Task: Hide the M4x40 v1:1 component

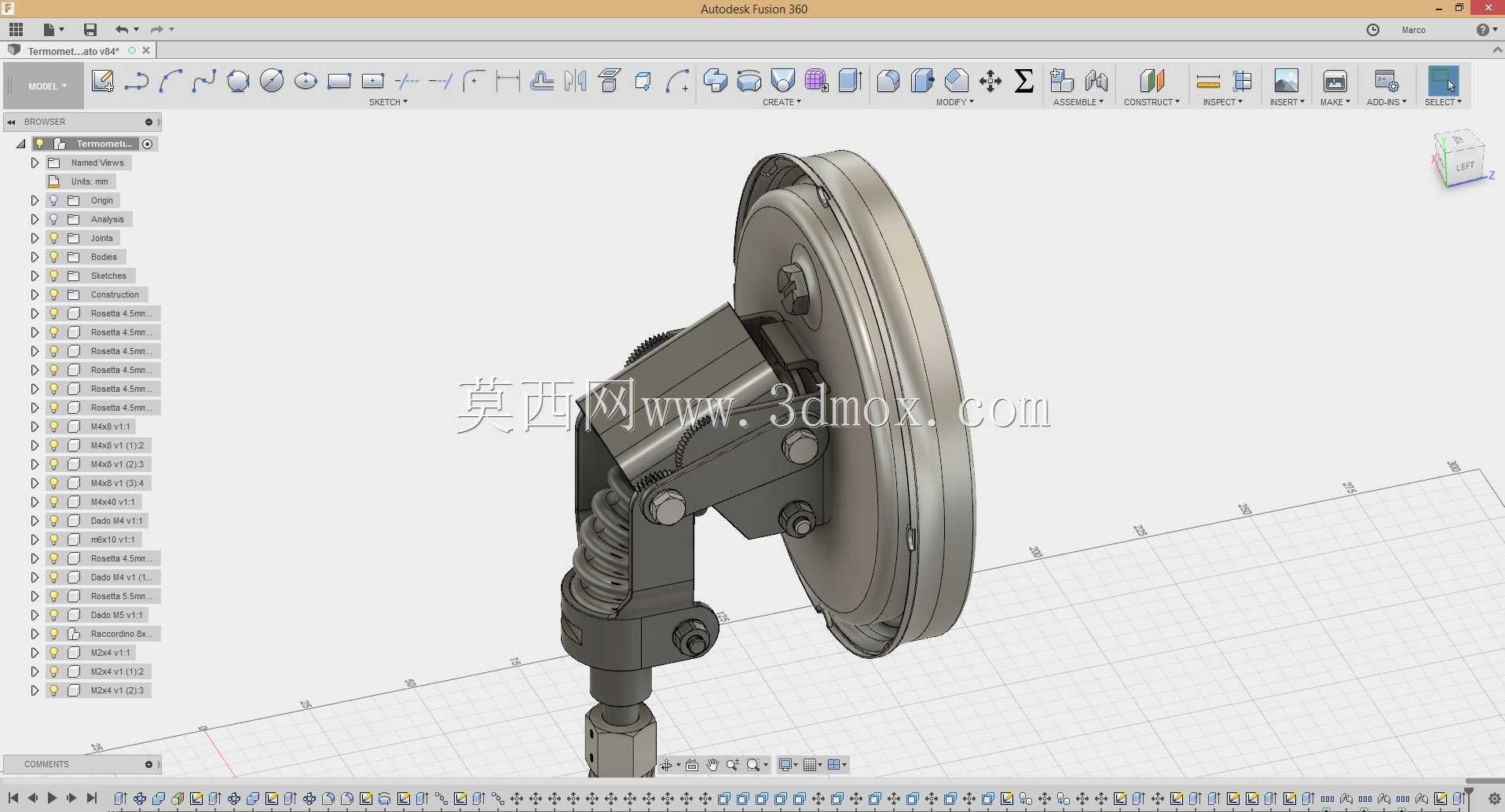Action: pyautogui.click(x=53, y=502)
